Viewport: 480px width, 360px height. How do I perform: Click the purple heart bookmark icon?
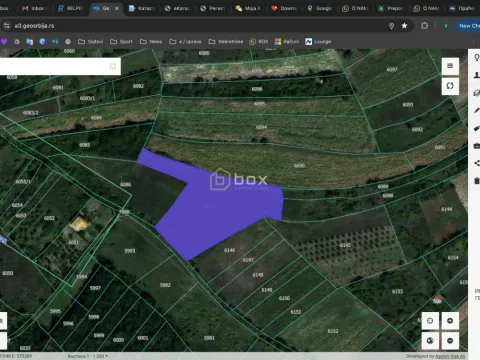pos(4,42)
